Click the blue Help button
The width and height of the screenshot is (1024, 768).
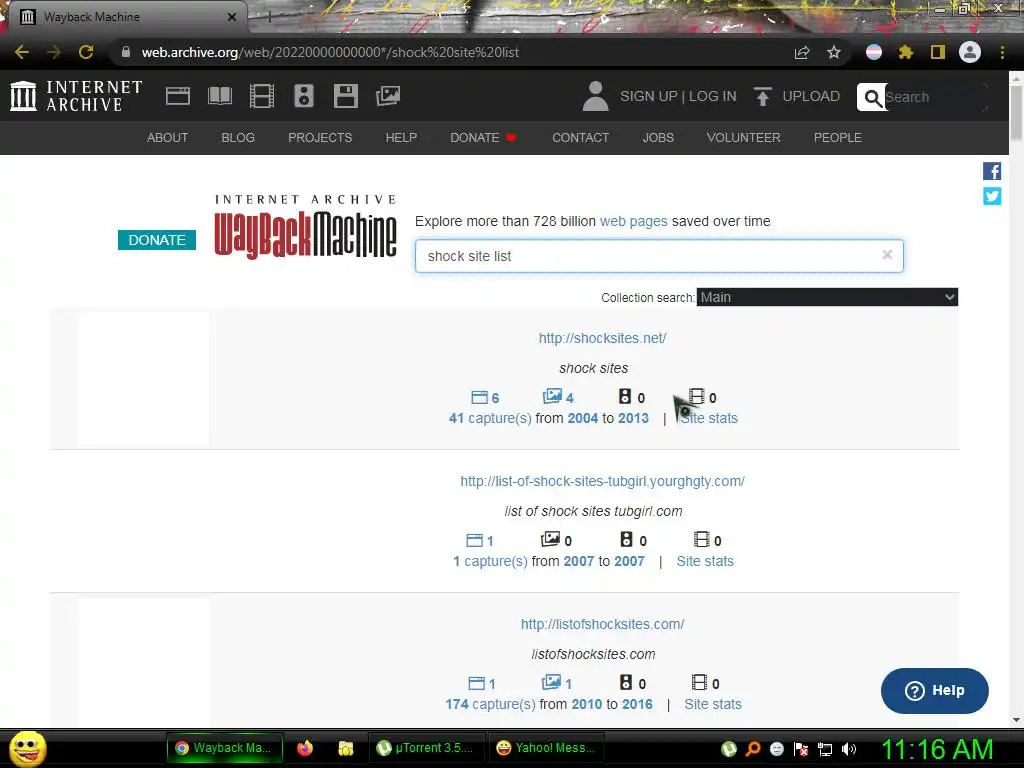click(935, 690)
